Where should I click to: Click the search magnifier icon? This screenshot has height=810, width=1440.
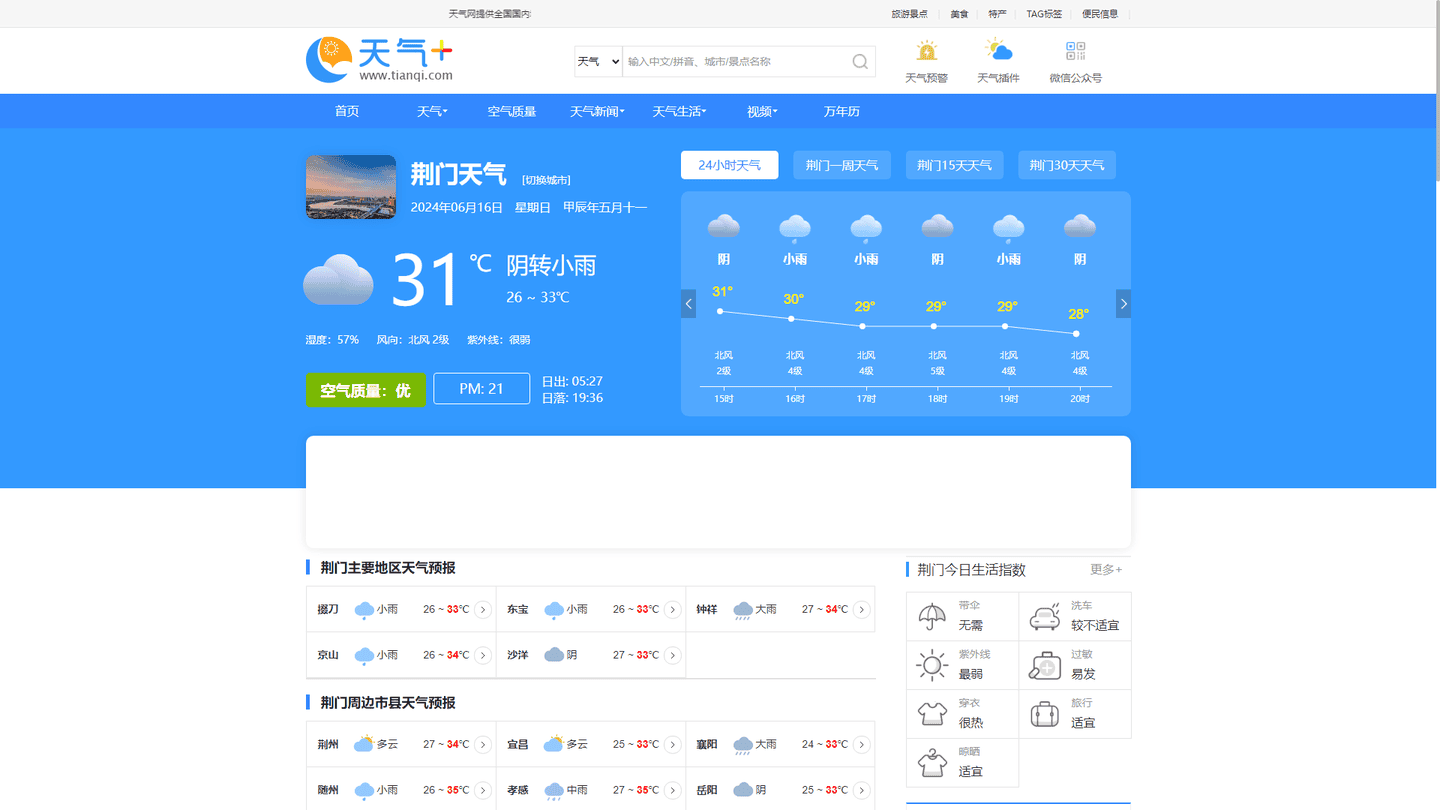(x=860, y=62)
